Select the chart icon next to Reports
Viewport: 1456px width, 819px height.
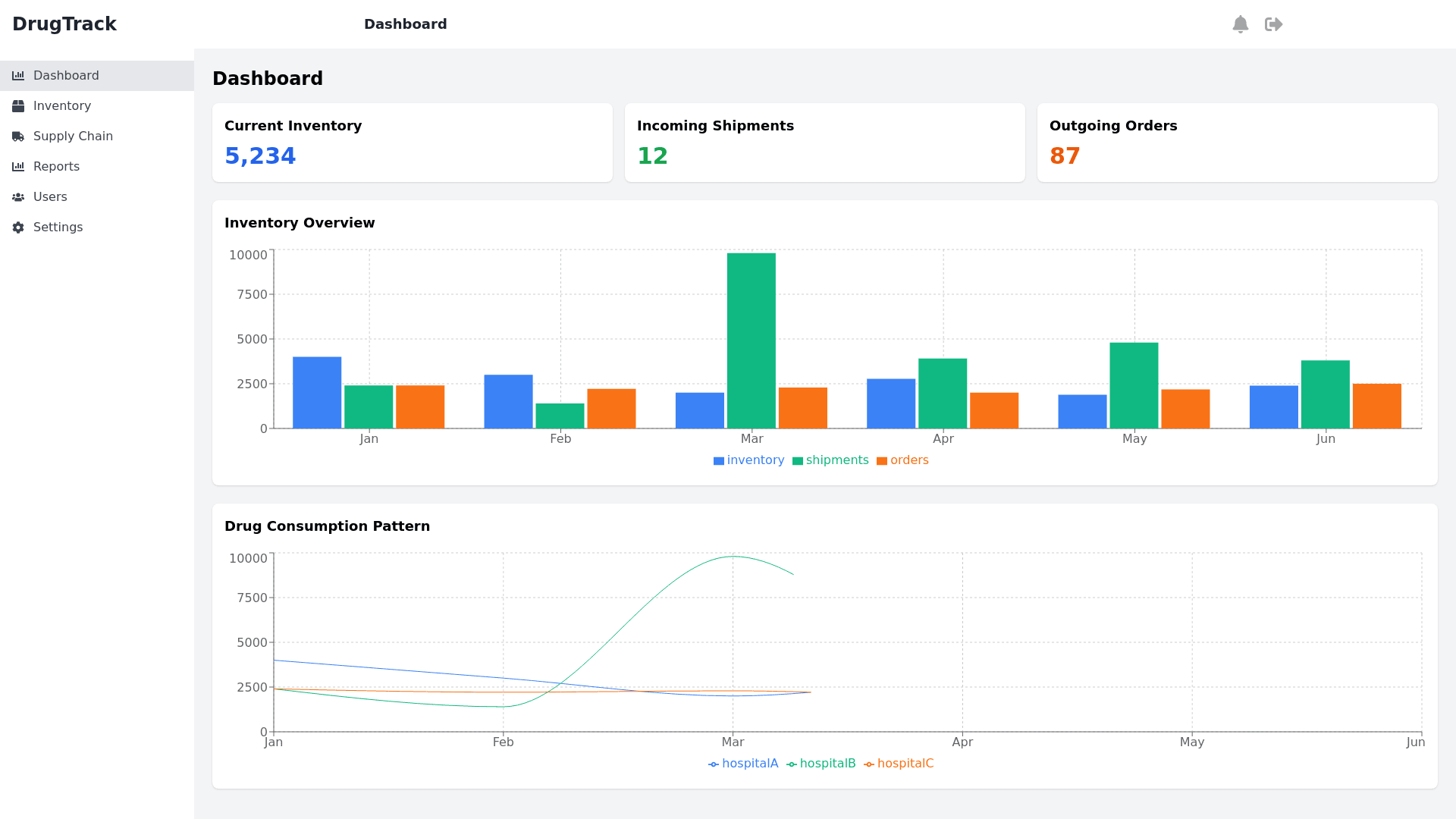pos(19,166)
